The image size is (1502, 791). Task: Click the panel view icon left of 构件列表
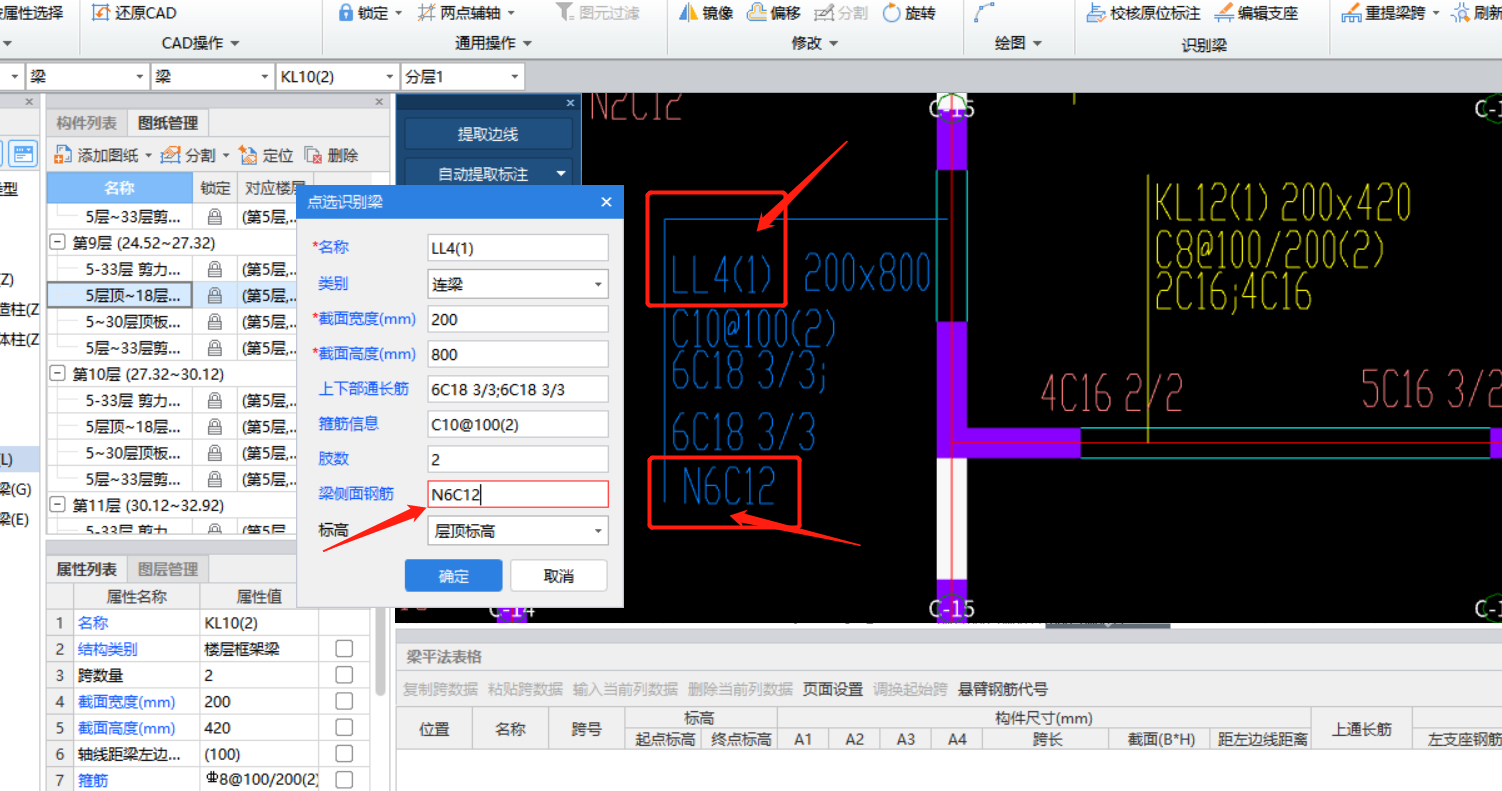coord(23,153)
